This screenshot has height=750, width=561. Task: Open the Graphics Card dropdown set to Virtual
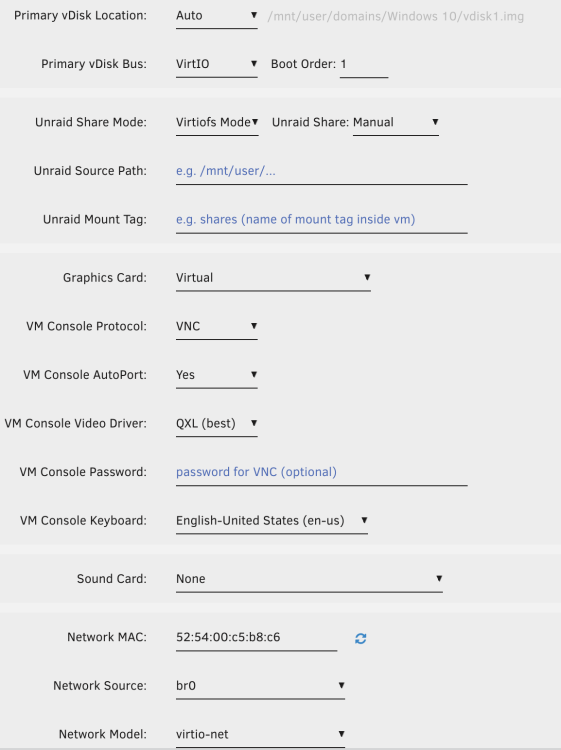(x=273, y=278)
